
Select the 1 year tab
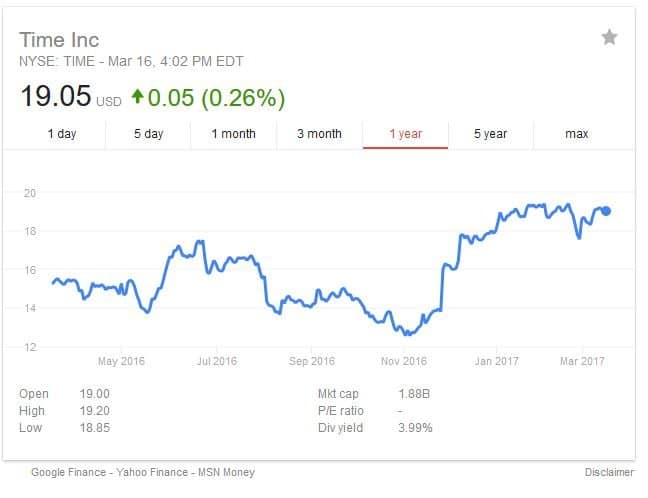point(405,134)
